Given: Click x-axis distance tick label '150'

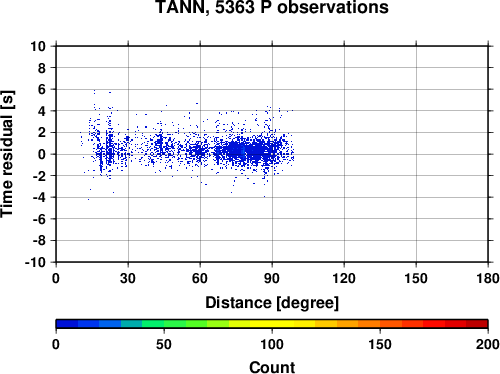Looking at the screenshot, I should tap(416, 278).
